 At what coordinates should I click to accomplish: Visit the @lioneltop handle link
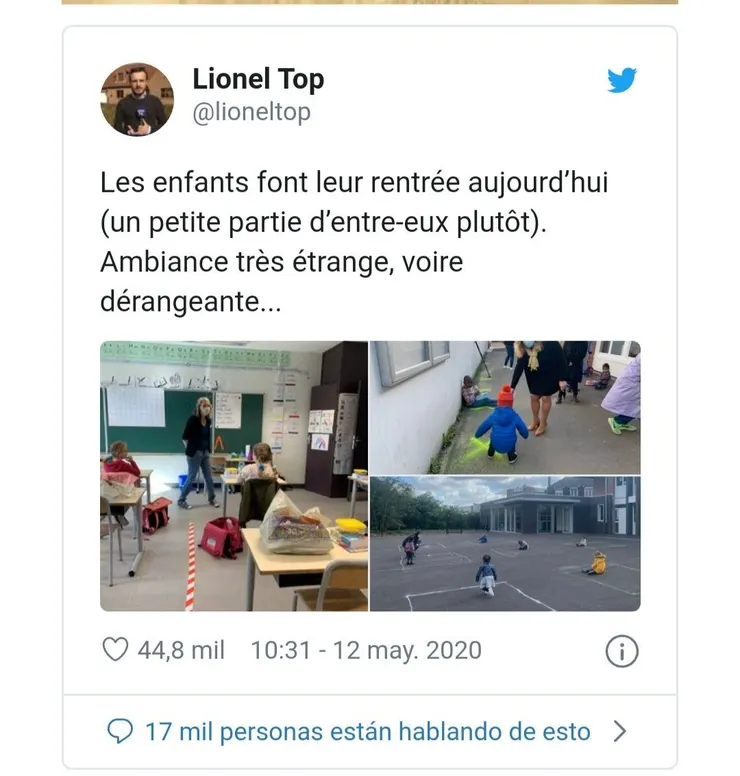coord(251,112)
